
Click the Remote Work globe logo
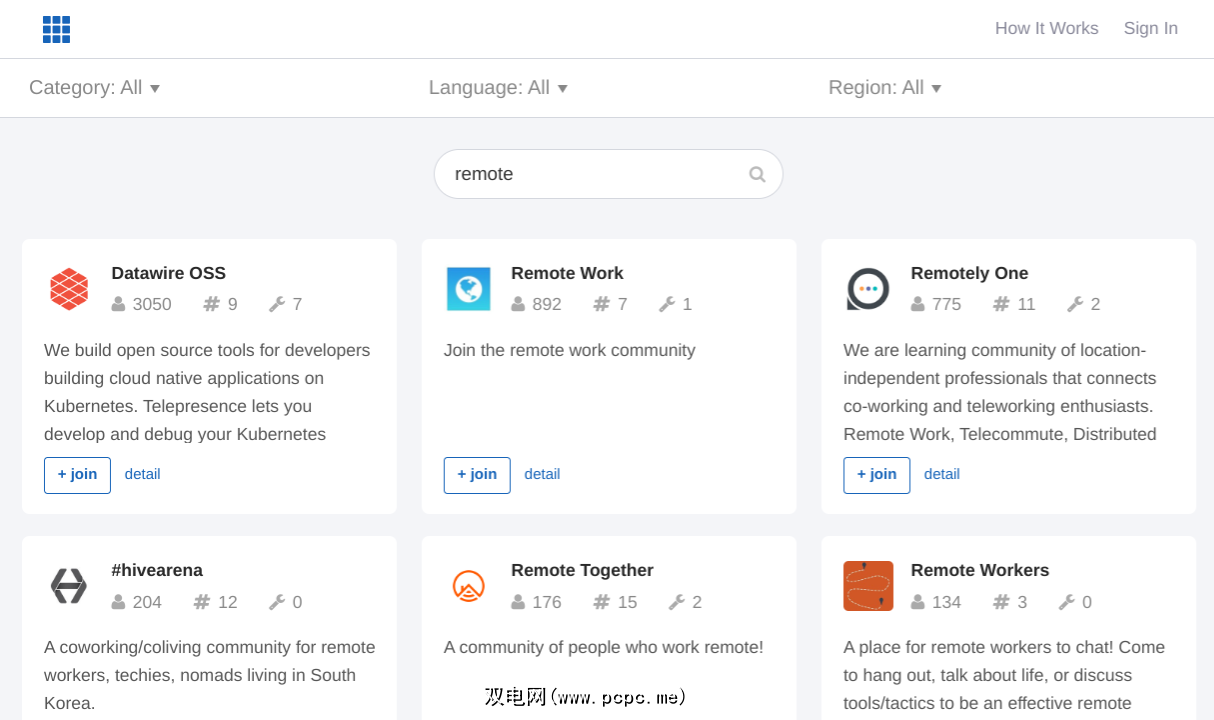pyautogui.click(x=468, y=289)
